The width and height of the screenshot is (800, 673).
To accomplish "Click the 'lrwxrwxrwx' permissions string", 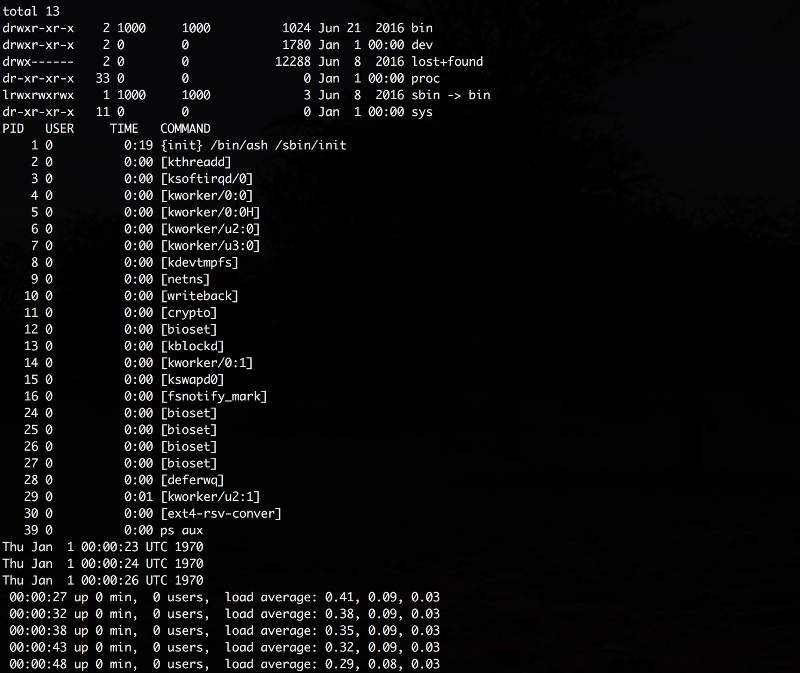I will [38, 95].
